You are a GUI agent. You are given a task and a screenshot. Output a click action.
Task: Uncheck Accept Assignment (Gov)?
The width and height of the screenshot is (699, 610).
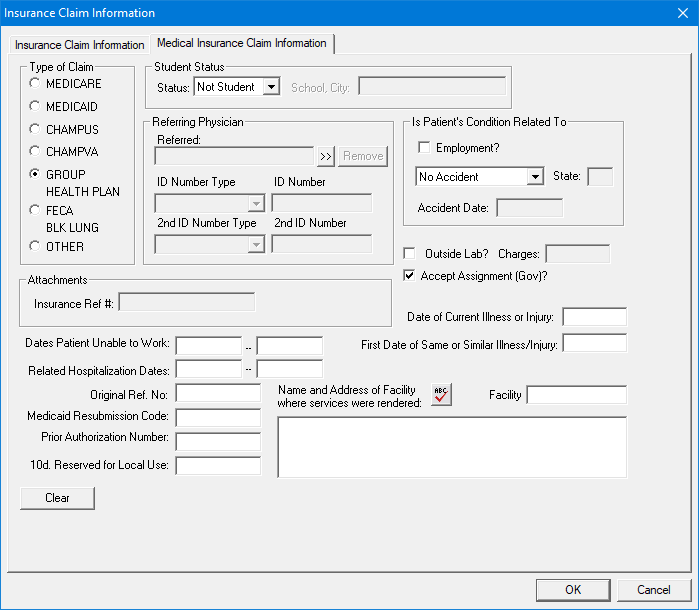(409, 275)
